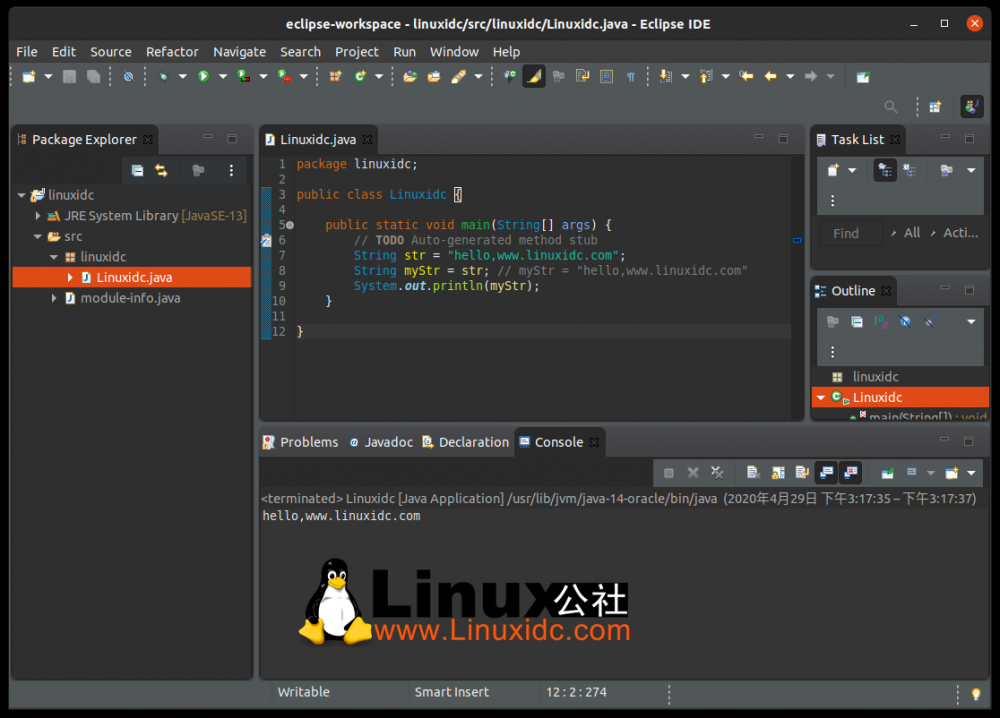
Task: Select Linuxidc.java in Package Explorer
Action: [x=134, y=277]
